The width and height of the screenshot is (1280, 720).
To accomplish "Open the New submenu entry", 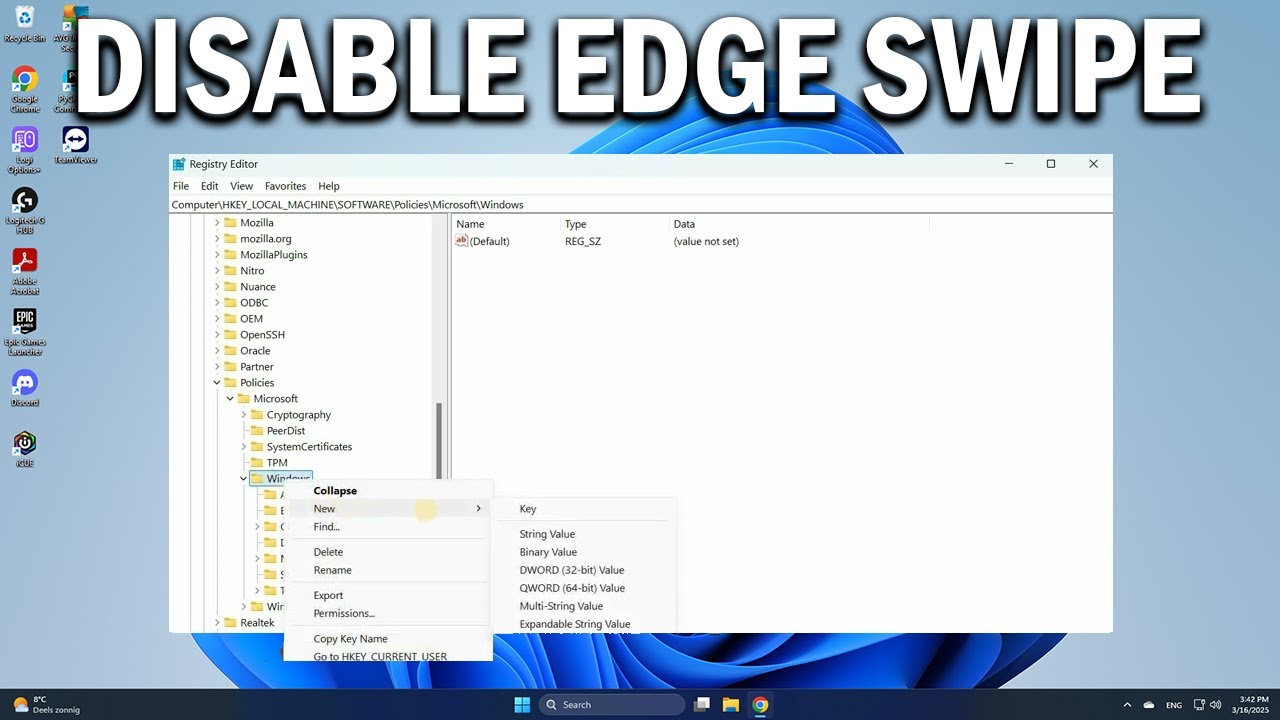I will [x=388, y=509].
